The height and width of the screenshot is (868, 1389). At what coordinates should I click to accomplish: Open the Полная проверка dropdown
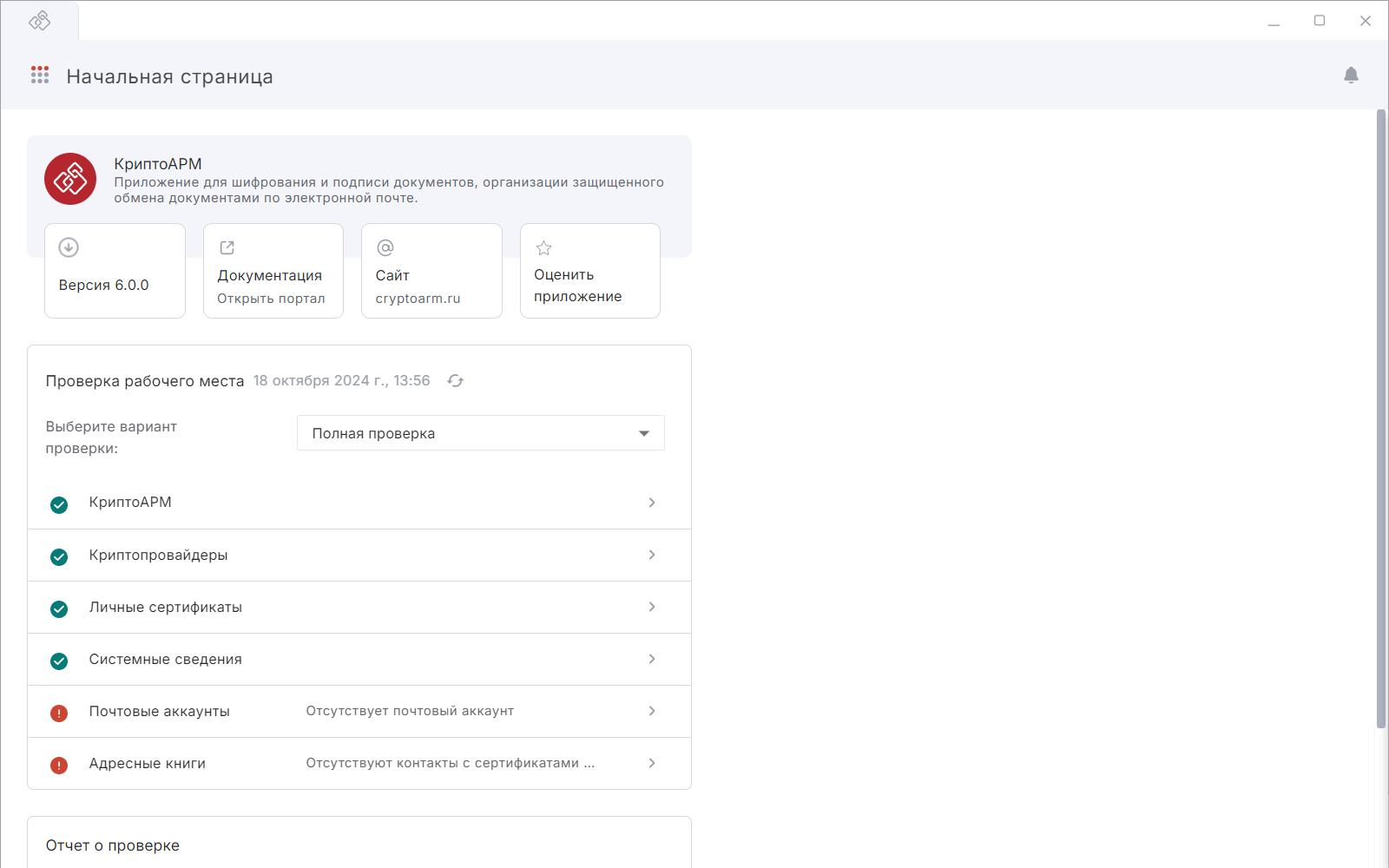tap(481, 433)
